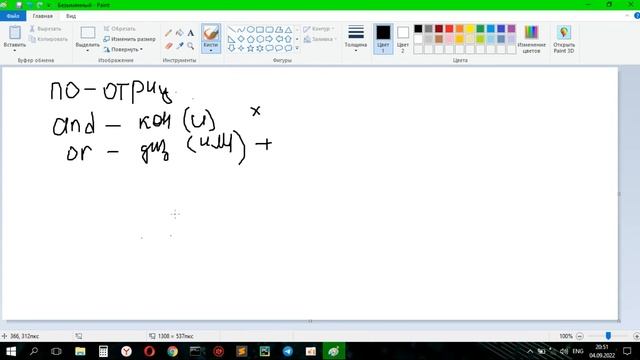Click the Save icon in title bar

19,5
